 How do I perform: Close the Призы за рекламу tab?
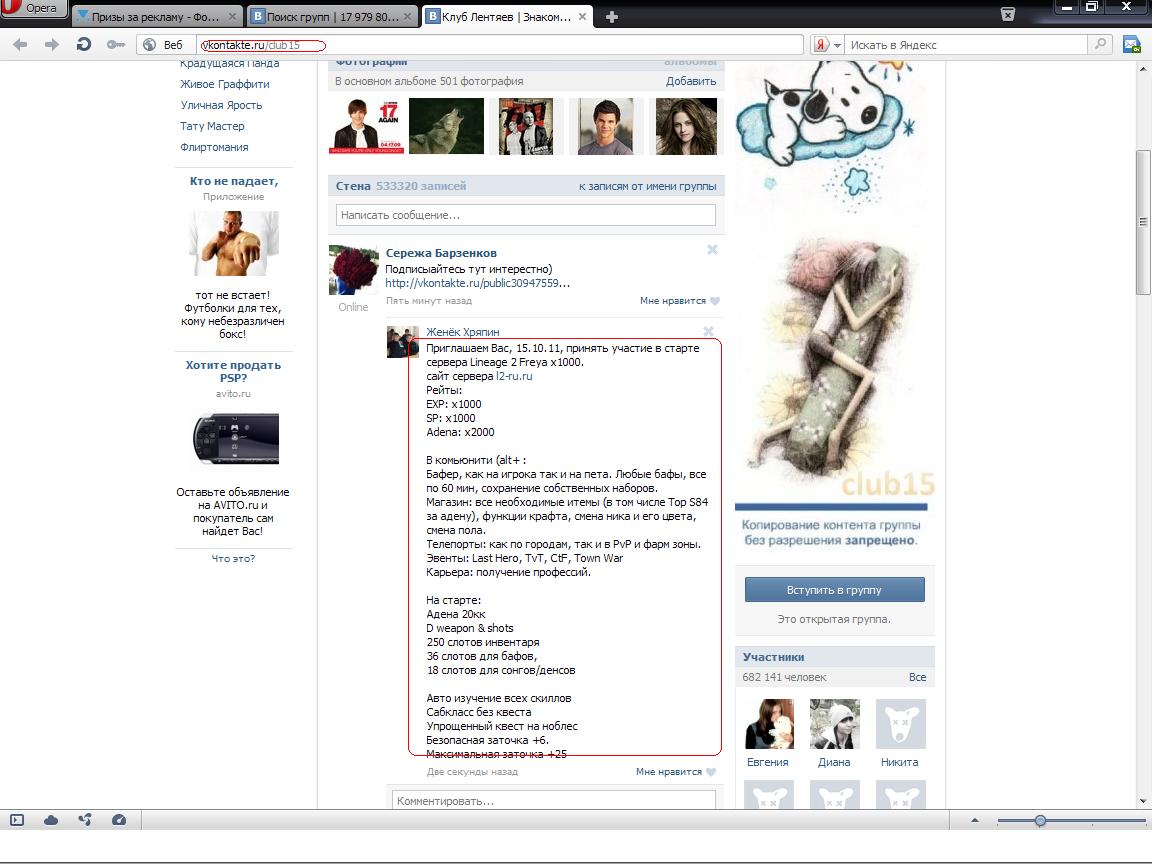(x=232, y=16)
